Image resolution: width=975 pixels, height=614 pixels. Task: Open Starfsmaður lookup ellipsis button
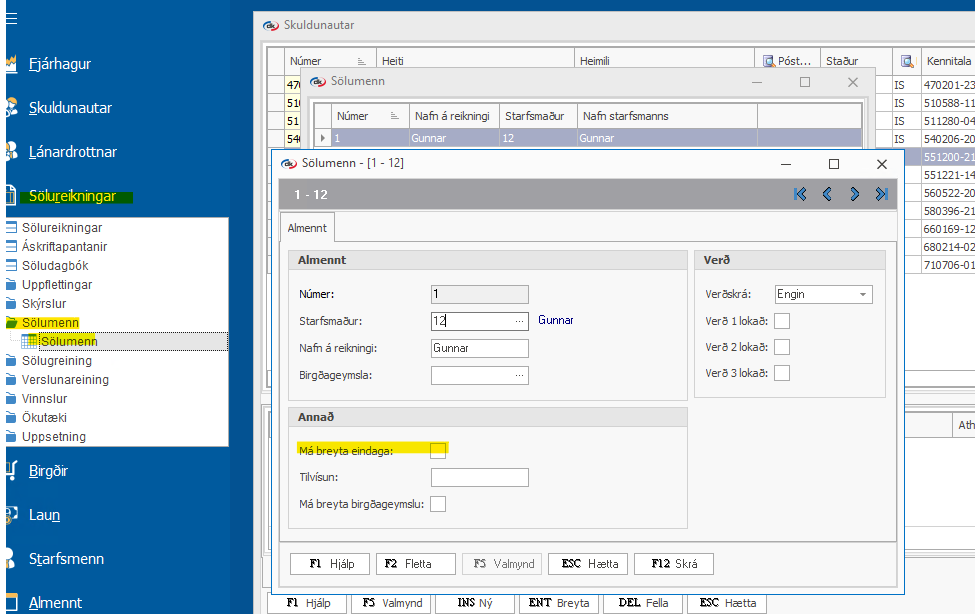pyautogui.click(x=519, y=321)
